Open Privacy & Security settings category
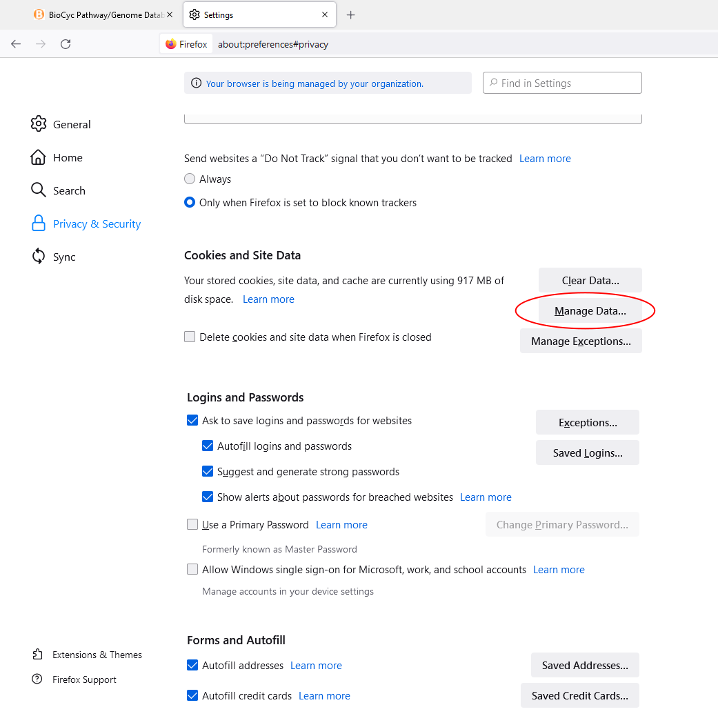Image resolution: width=718 pixels, height=716 pixels. [x=96, y=224]
